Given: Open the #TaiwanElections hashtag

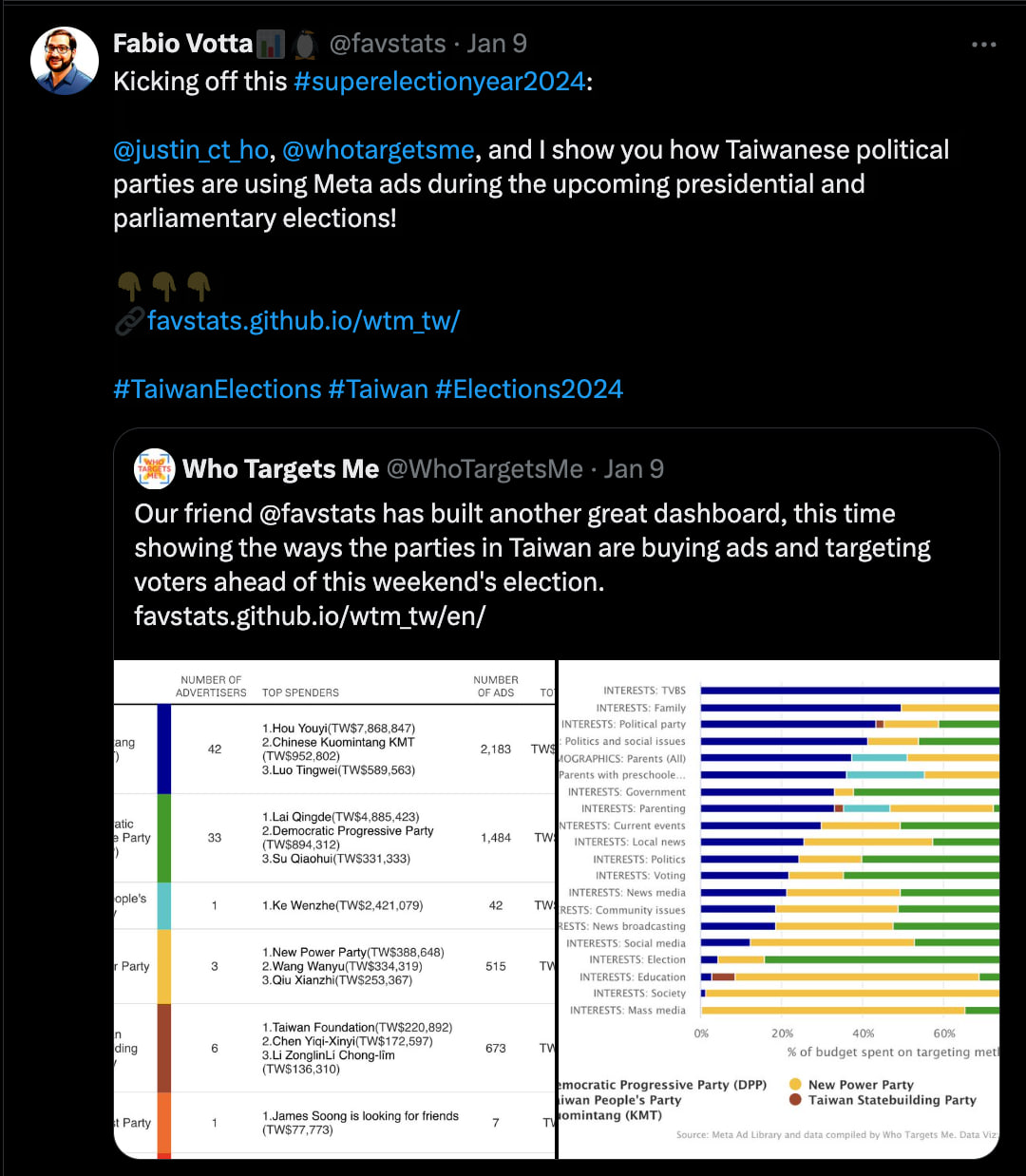Looking at the screenshot, I should 218,389.
